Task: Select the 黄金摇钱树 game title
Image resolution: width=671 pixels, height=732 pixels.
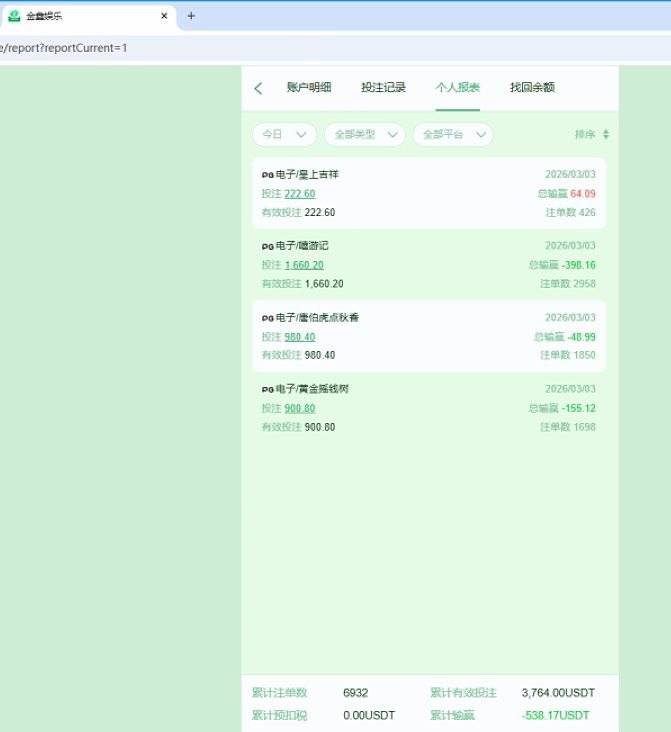Action: [324, 389]
